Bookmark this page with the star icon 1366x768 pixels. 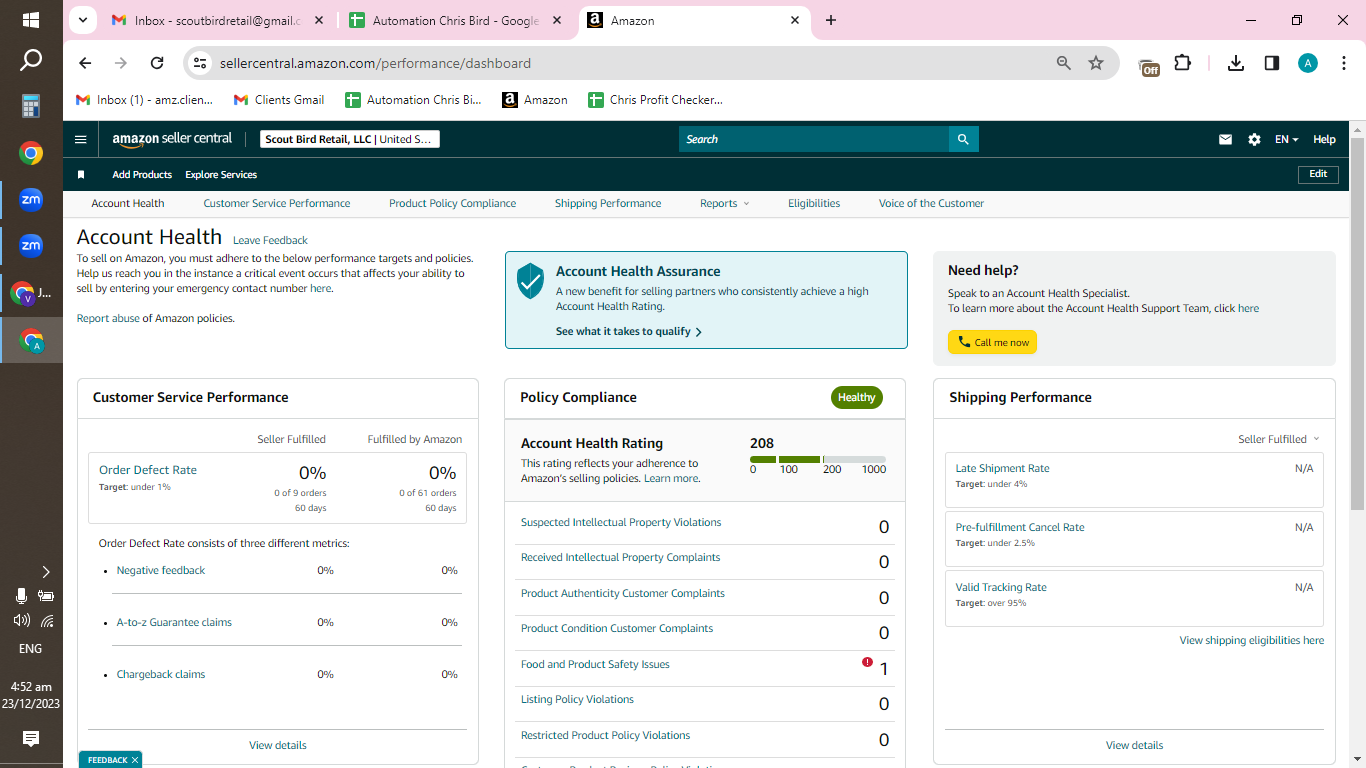click(x=1096, y=63)
